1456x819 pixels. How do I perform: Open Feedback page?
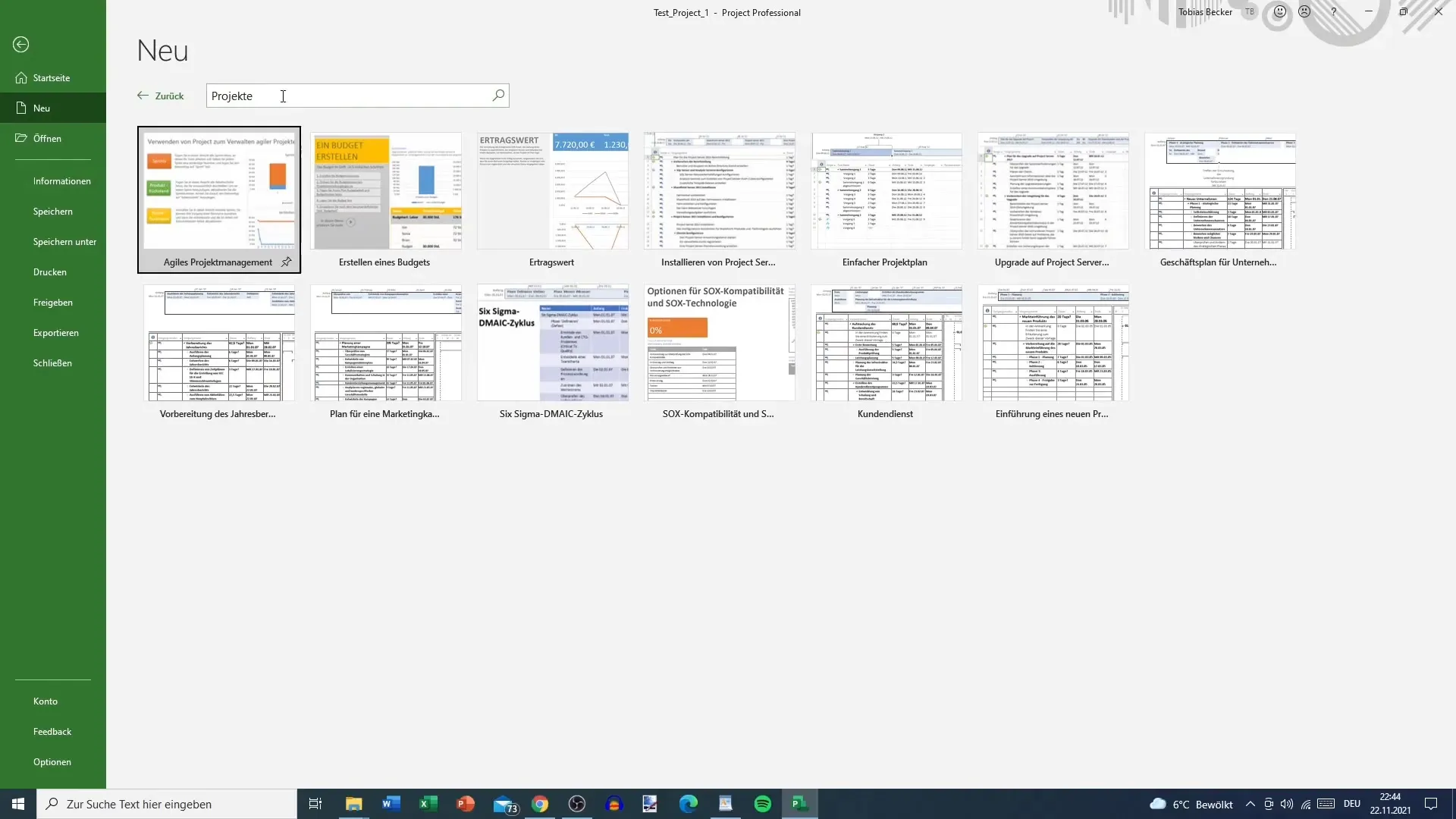pos(53,731)
